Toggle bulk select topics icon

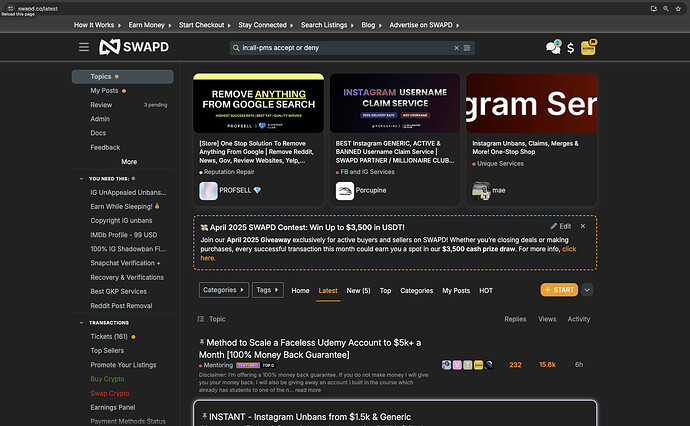[x=201, y=319]
